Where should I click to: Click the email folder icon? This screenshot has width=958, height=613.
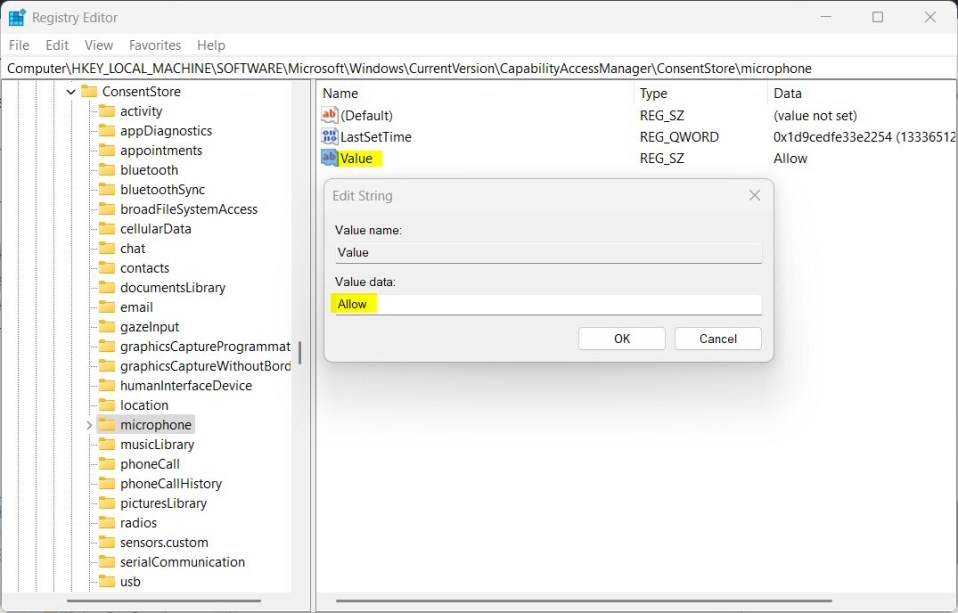[x=107, y=307]
